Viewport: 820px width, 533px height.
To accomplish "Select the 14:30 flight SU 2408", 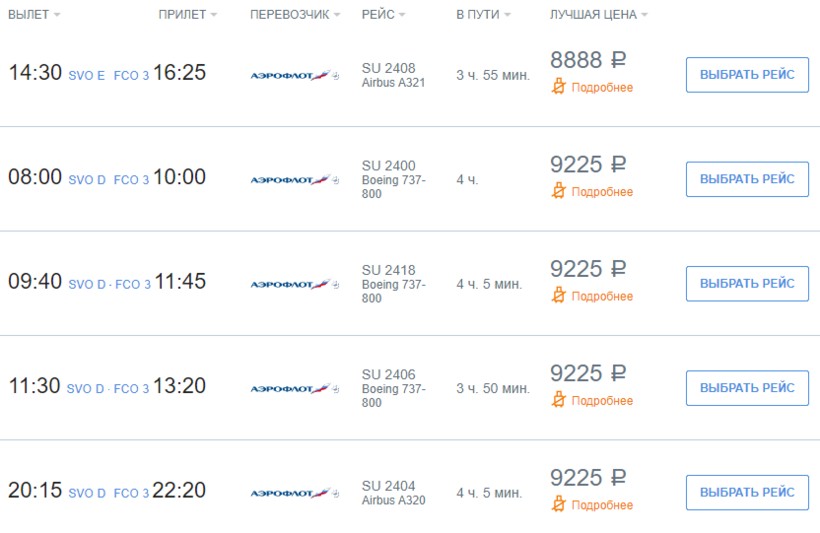I will (x=747, y=75).
